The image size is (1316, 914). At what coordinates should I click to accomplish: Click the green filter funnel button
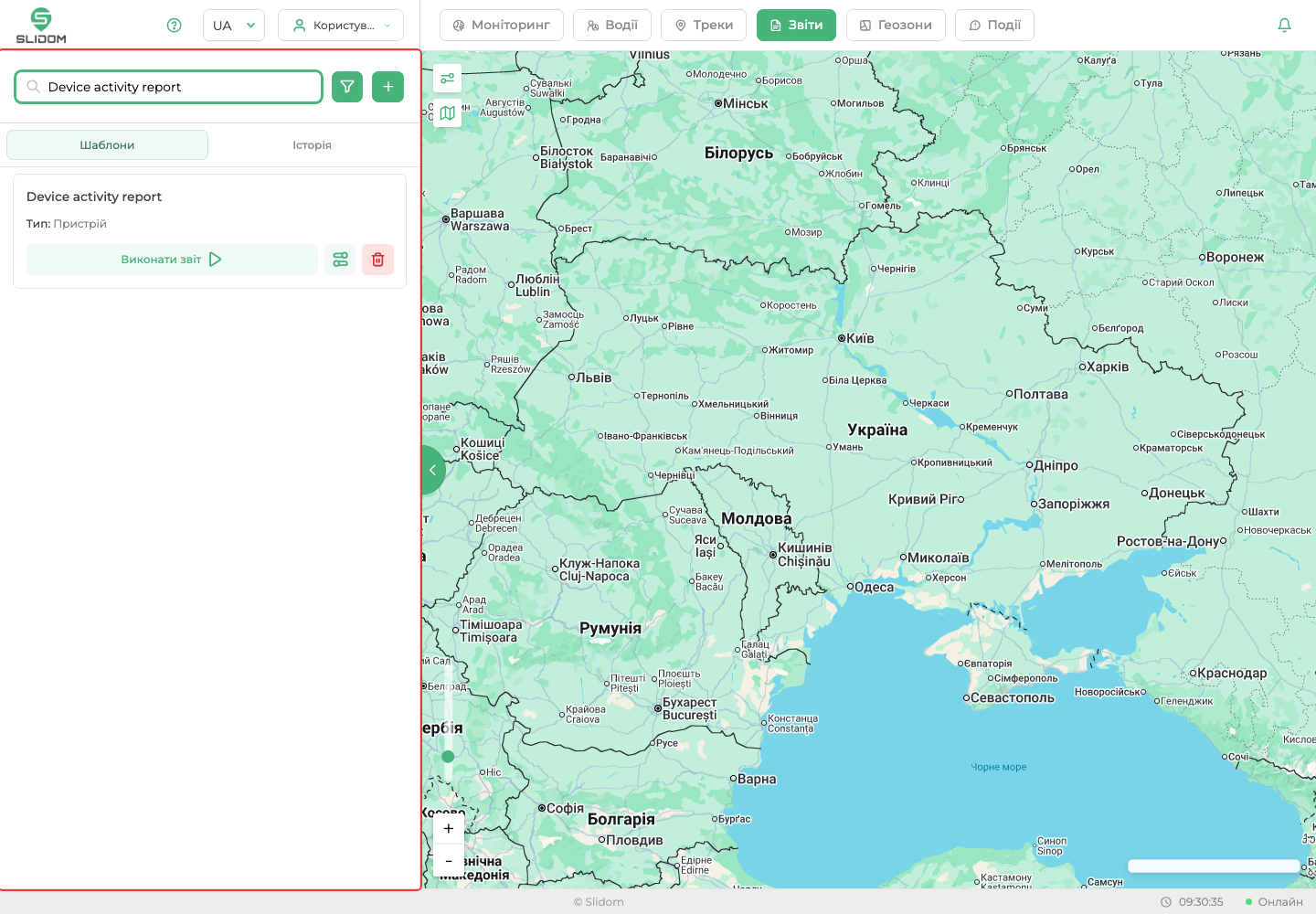[347, 87]
